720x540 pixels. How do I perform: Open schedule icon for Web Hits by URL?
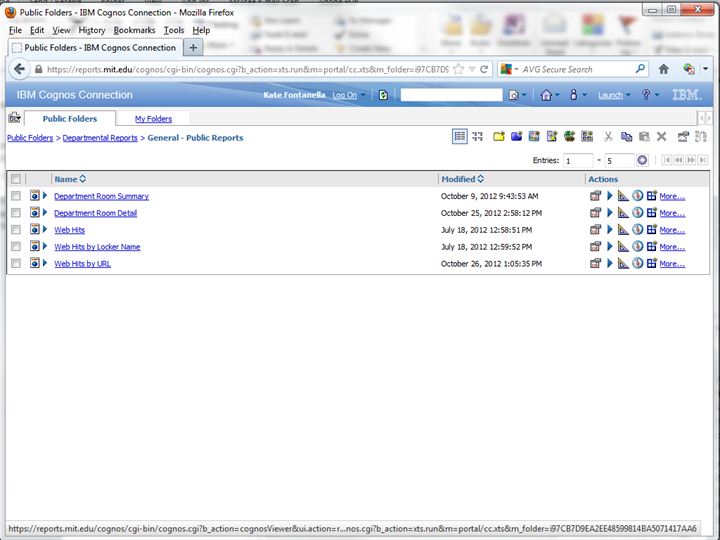(x=637, y=264)
